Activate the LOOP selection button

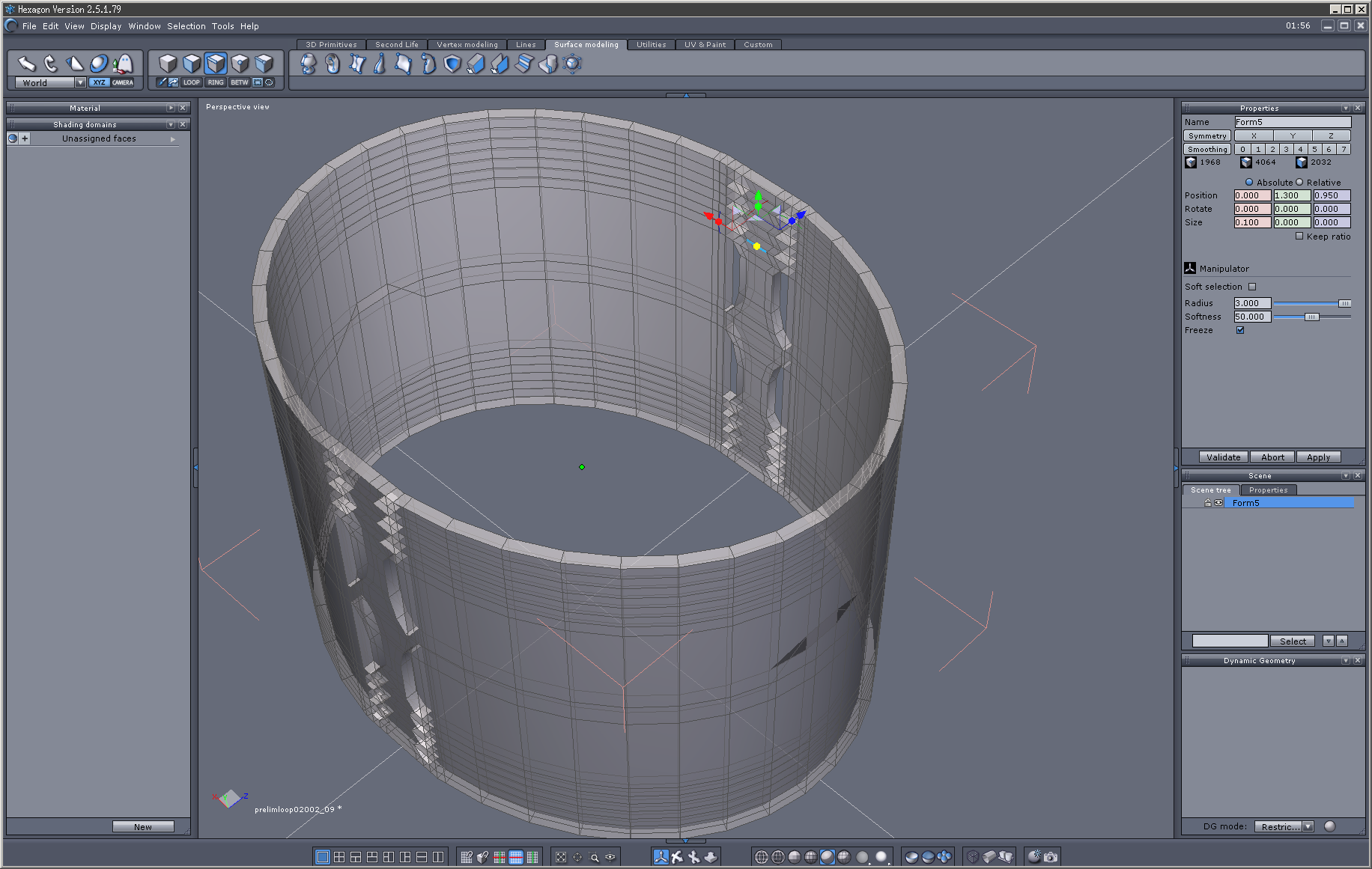pyautogui.click(x=192, y=82)
